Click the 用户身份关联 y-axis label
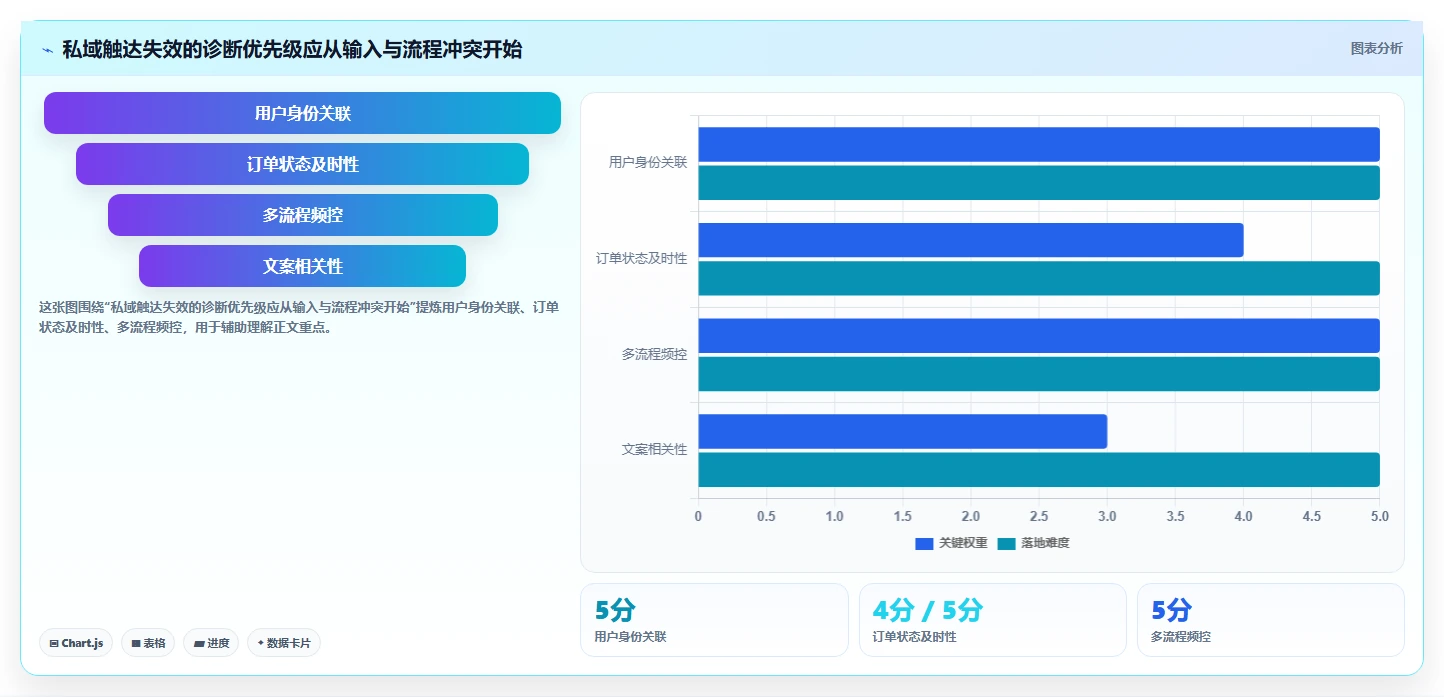 [648, 162]
